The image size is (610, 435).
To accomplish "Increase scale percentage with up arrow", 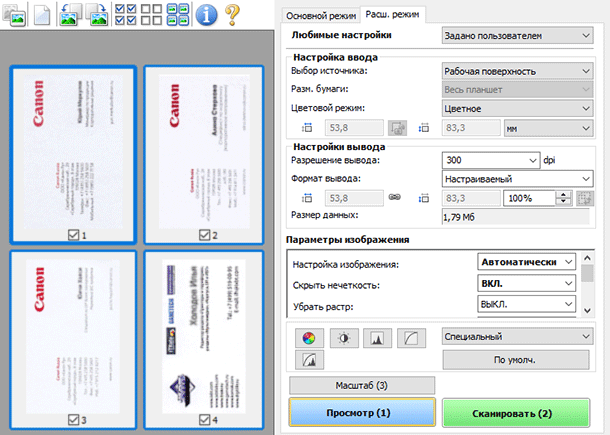I will (x=563, y=195).
